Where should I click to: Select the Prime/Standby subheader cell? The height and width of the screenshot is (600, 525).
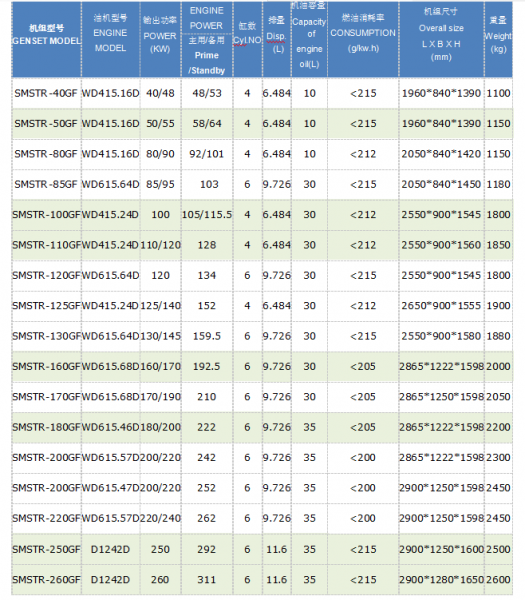(207, 56)
